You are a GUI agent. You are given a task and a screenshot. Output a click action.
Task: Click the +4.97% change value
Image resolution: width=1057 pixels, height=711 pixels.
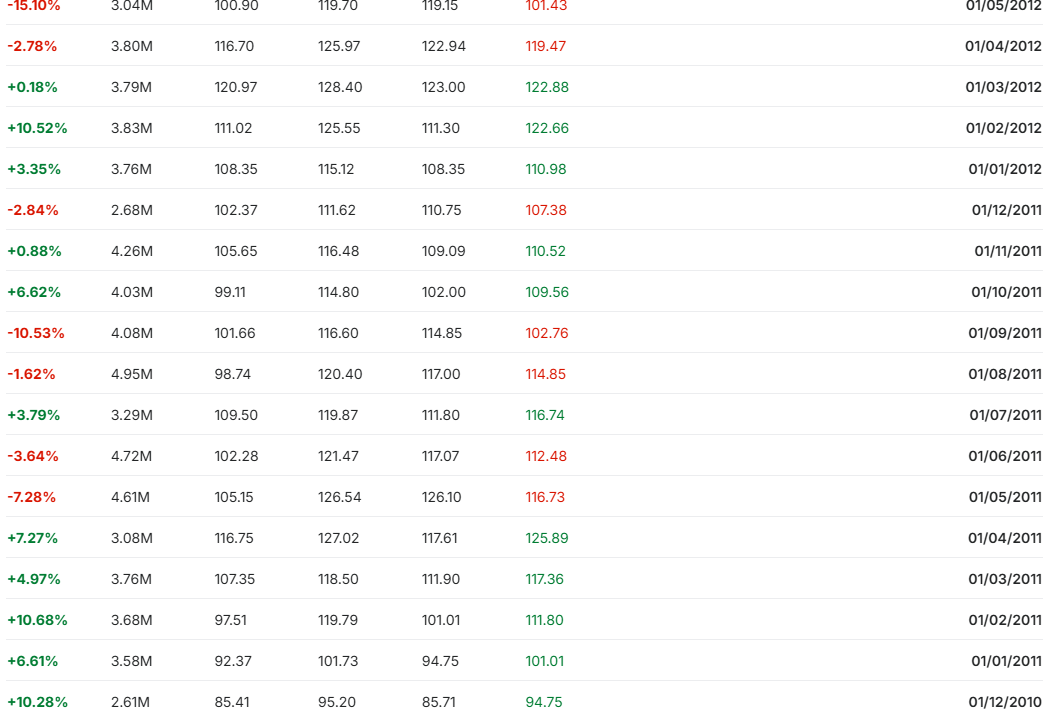tap(34, 579)
